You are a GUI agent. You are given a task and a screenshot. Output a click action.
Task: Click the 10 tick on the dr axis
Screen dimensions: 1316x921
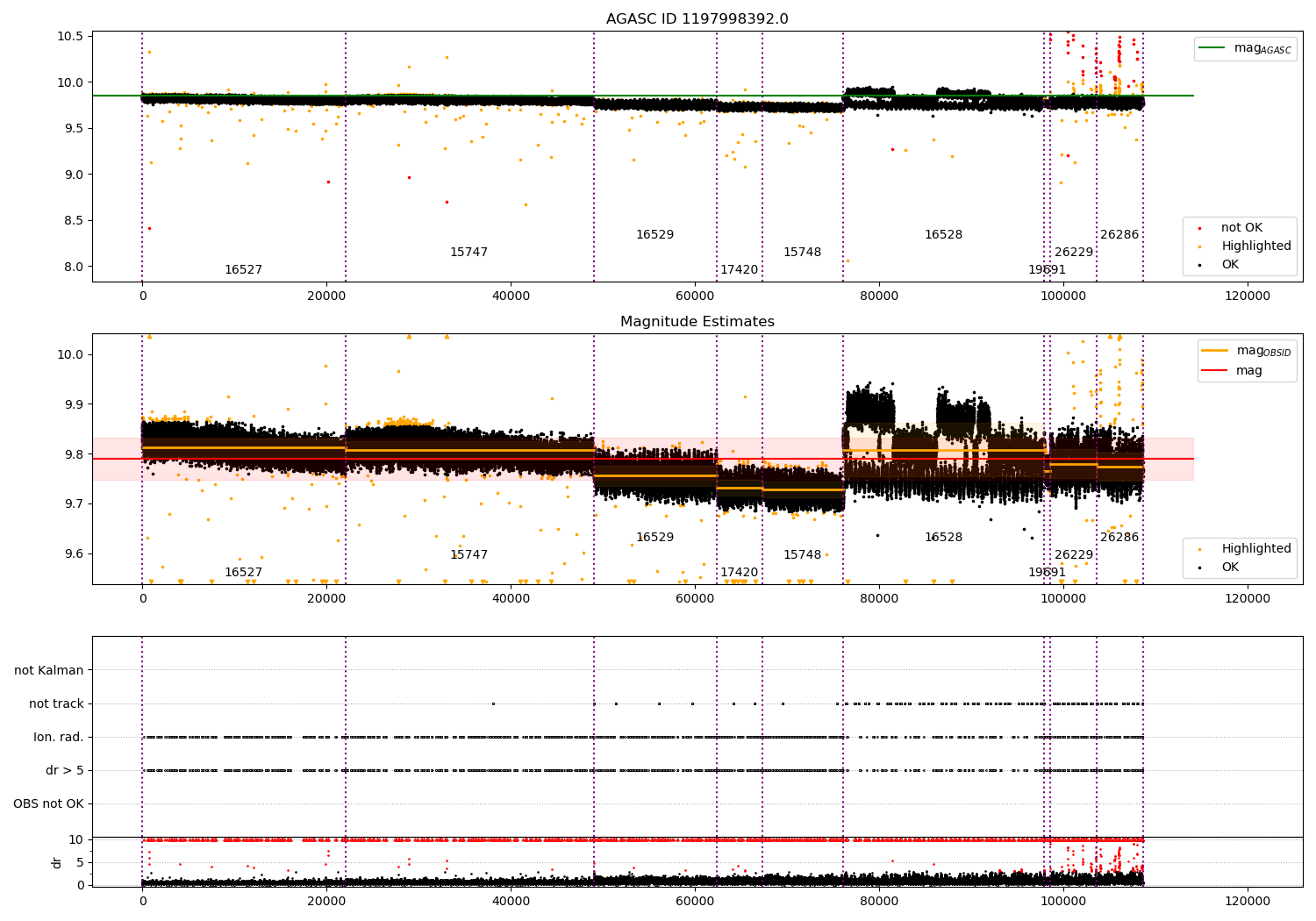pyautogui.click(x=76, y=839)
